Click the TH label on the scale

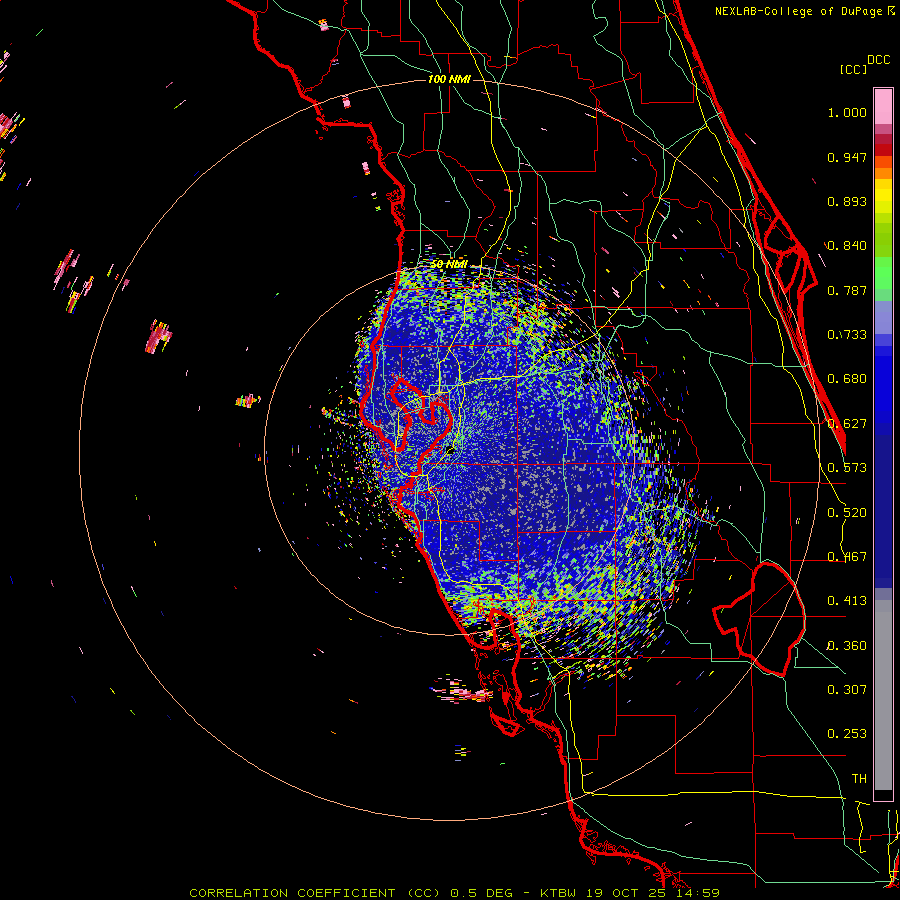pos(859,778)
